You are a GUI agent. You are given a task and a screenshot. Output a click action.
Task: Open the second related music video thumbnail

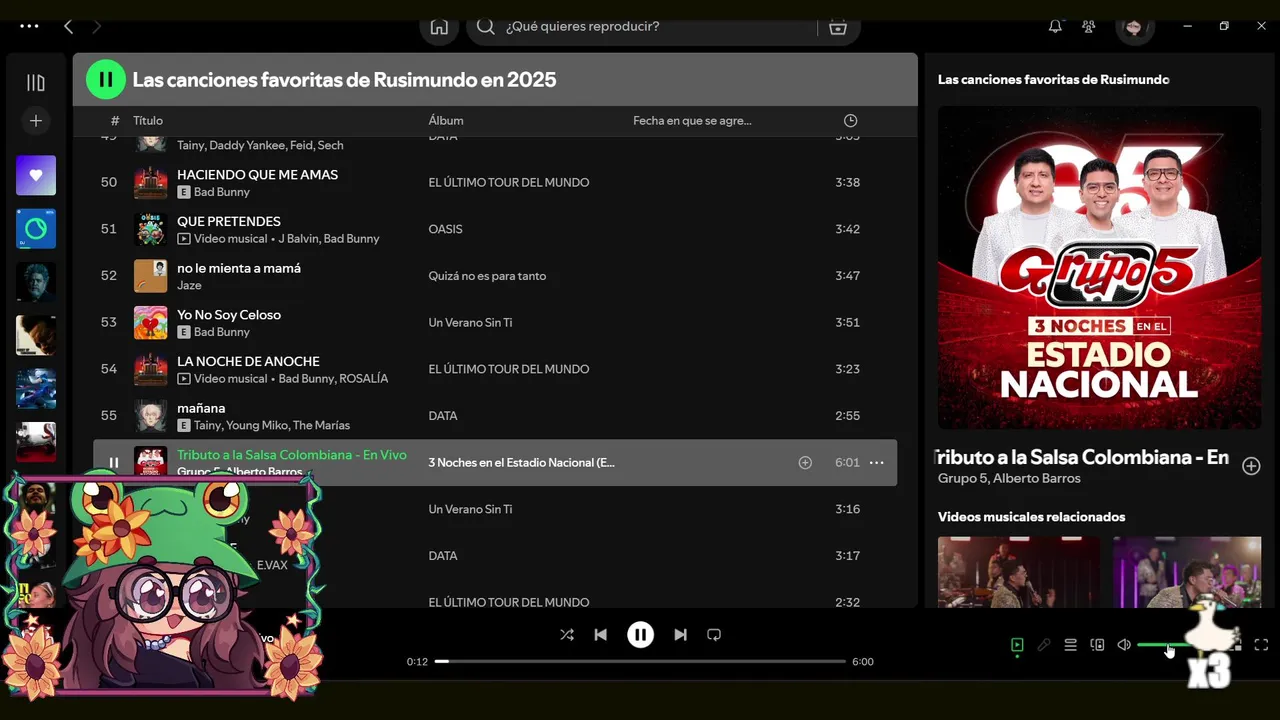coord(1187,572)
